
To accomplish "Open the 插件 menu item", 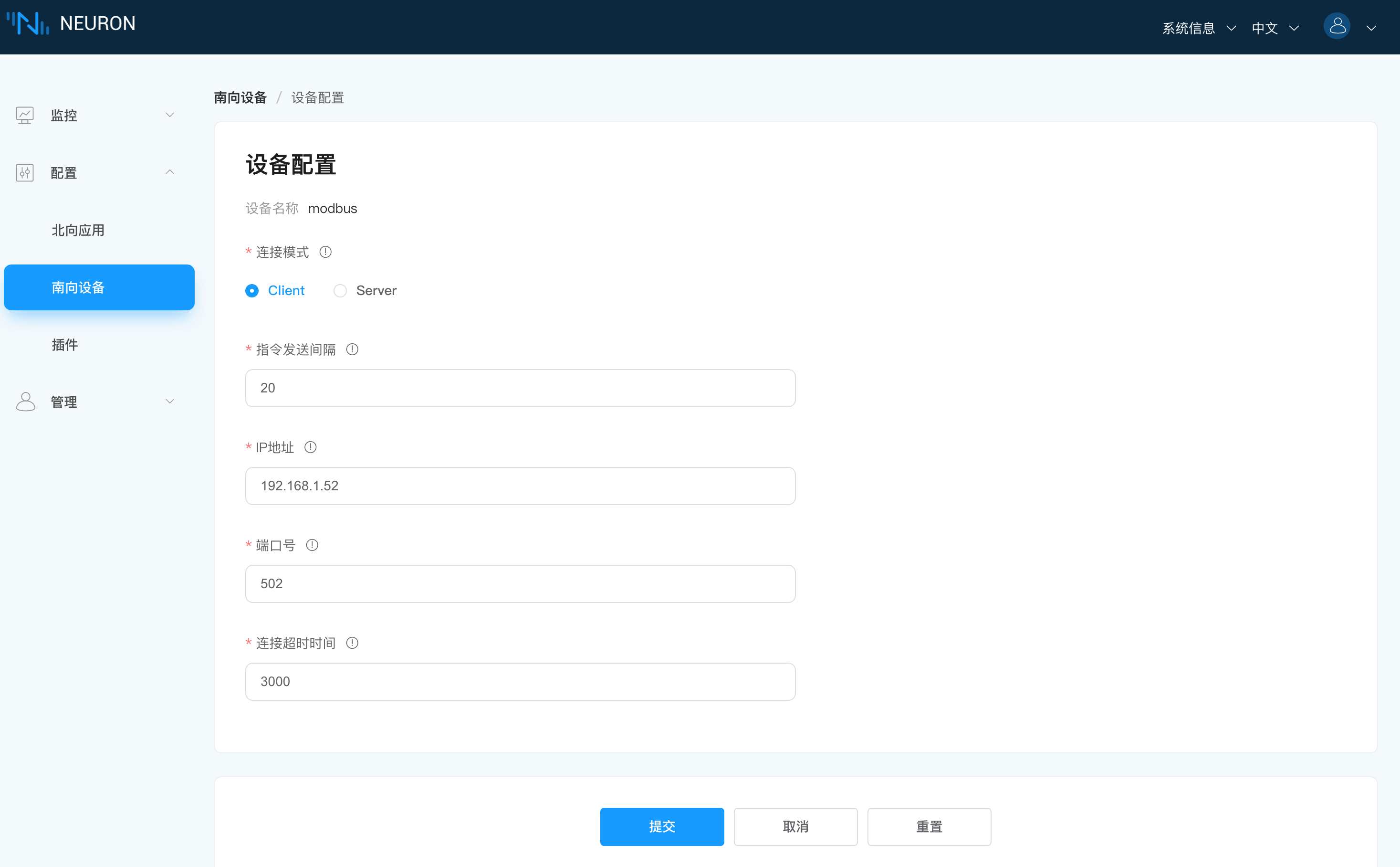I will tap(65, 345).
